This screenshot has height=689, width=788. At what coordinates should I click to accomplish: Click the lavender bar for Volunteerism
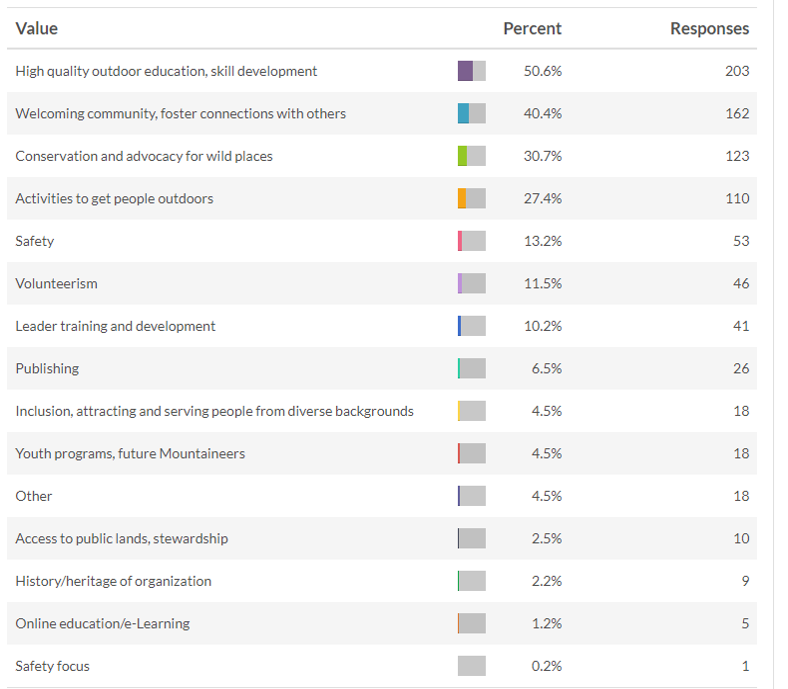(460, 284)
